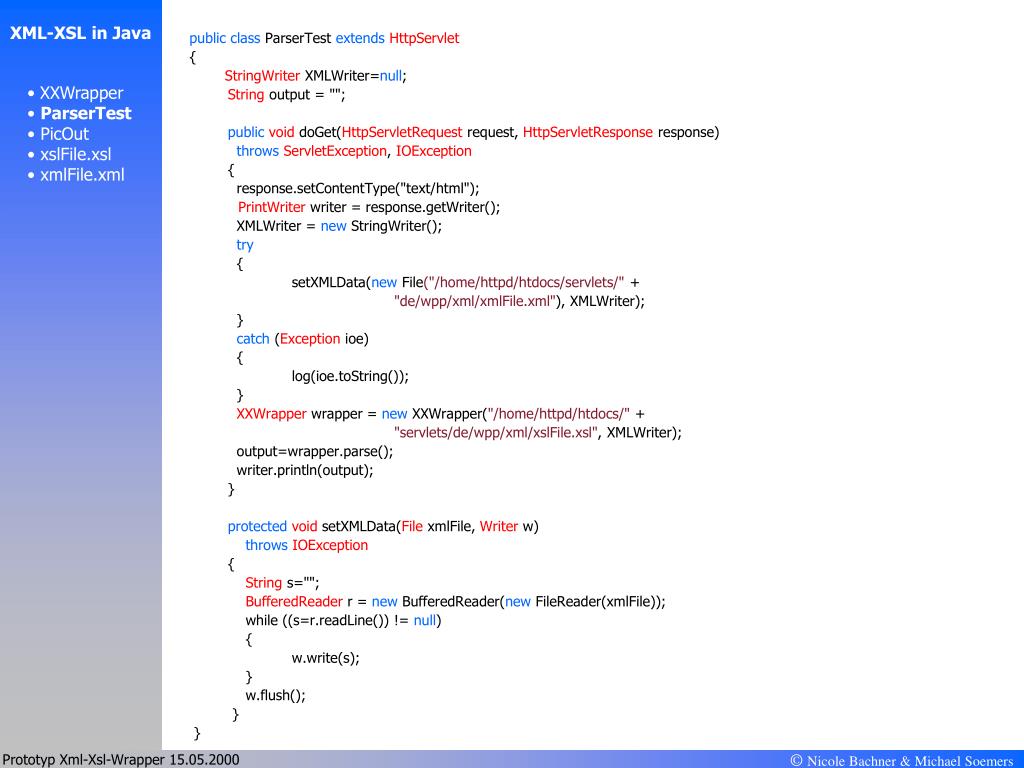1024x768 pixels.
Task: Open the XXWrapper sidebar link
Action: pos(82,93)
